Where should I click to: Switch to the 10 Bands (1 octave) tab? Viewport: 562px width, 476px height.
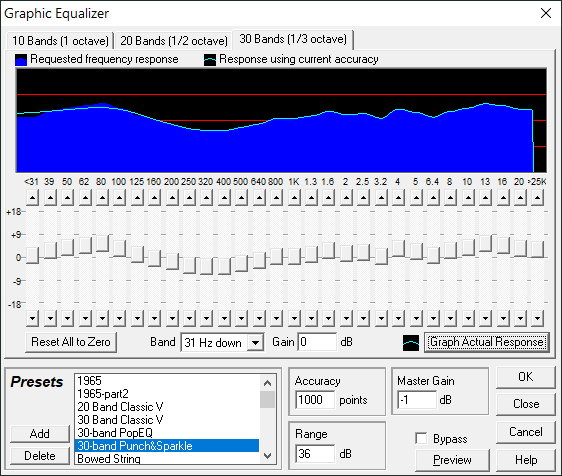[x=60, y=41]
